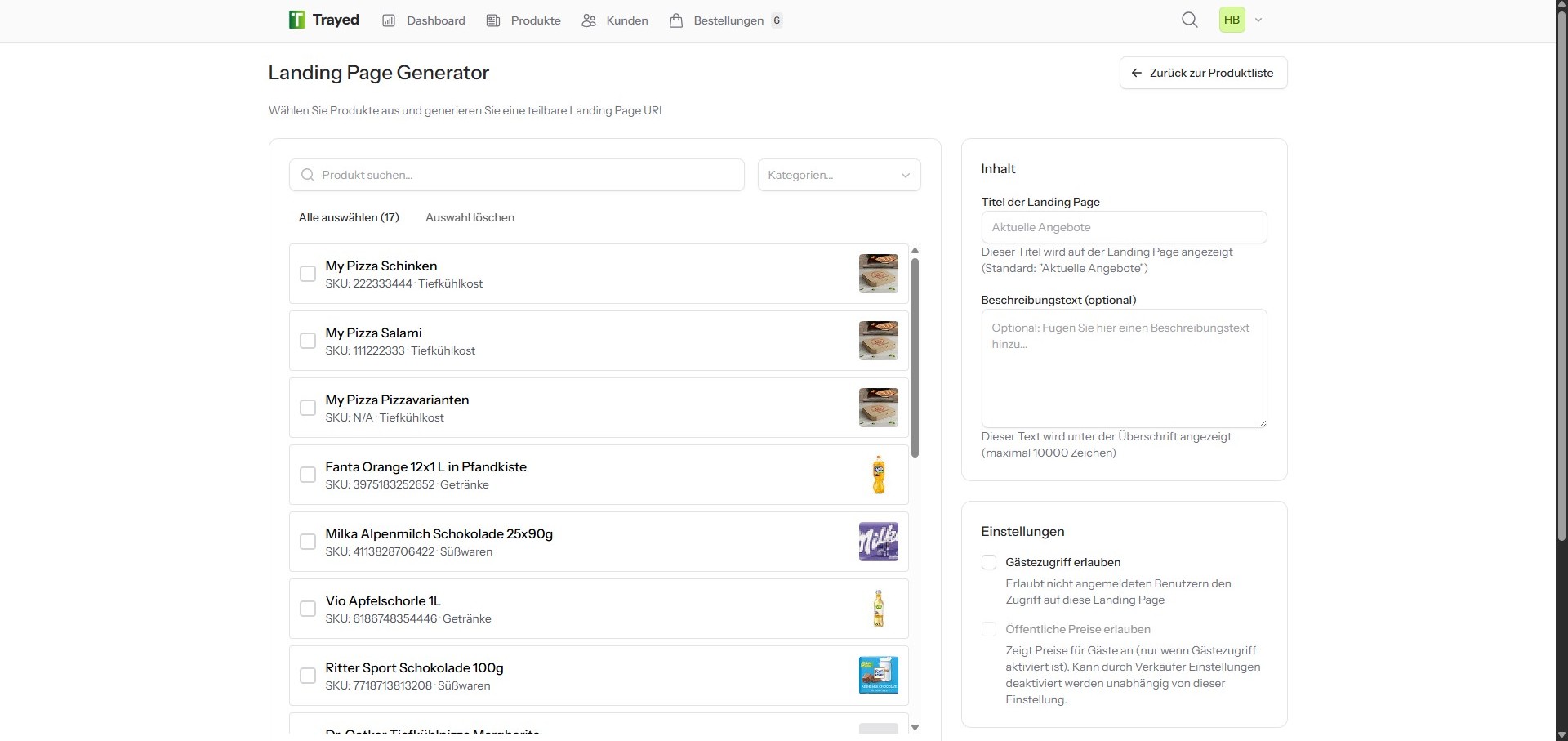Click the global search magnifier icon
Viewport: 1568px width, 741px height.
tap(1189, 19)
